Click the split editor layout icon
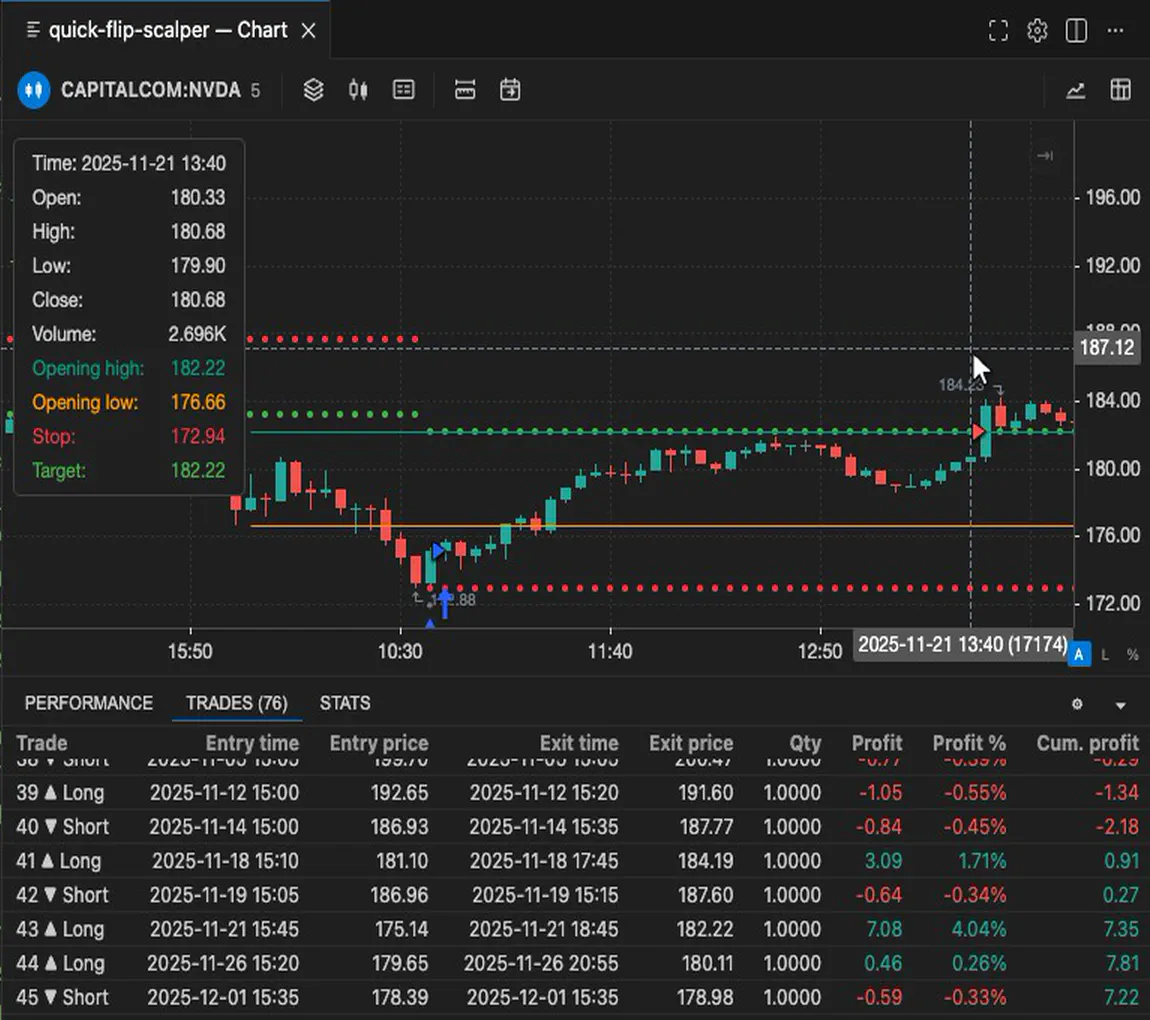The width and height of the screenshot is (1150, 1020). (1076, 31)
